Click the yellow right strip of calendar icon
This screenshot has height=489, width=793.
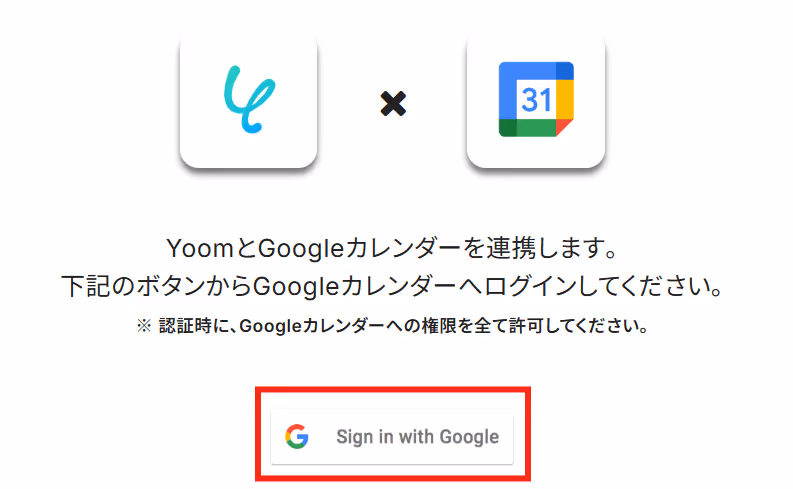565,99
